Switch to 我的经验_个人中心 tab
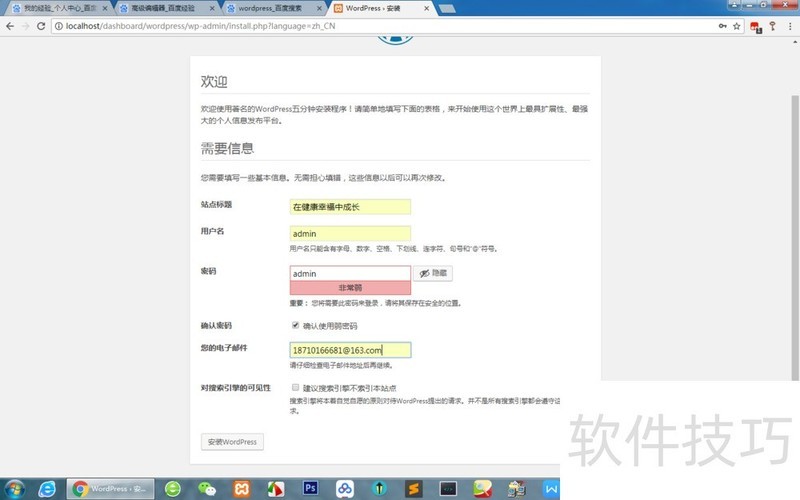This screenshot has width=800, height=500. [x=60, y=9]
